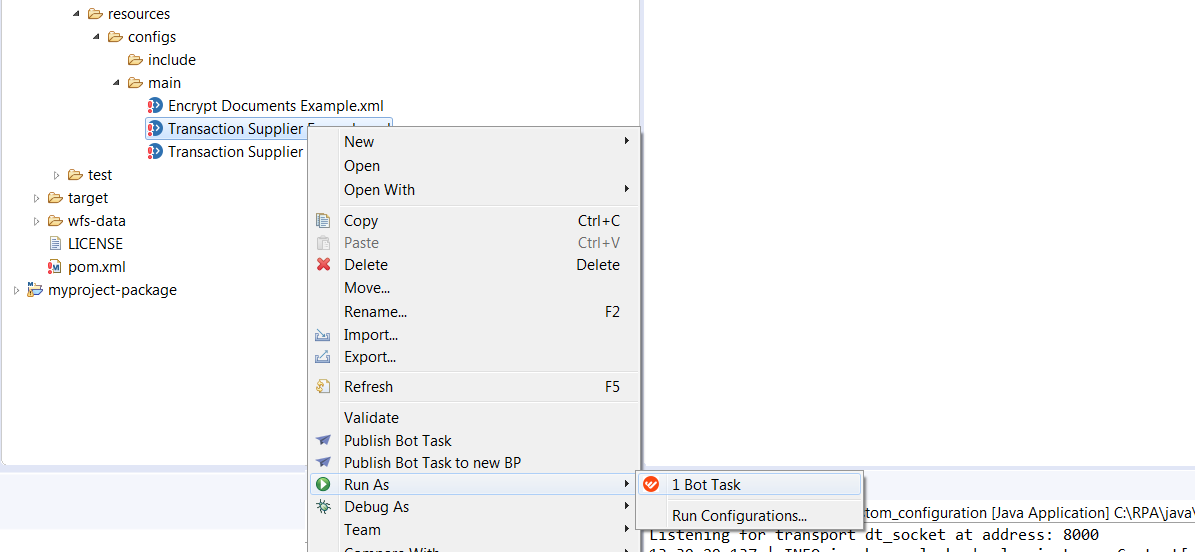Click the pom.xml Maven file icon
This screenshot has width=1195, height=552.
(x=55, y=267)
